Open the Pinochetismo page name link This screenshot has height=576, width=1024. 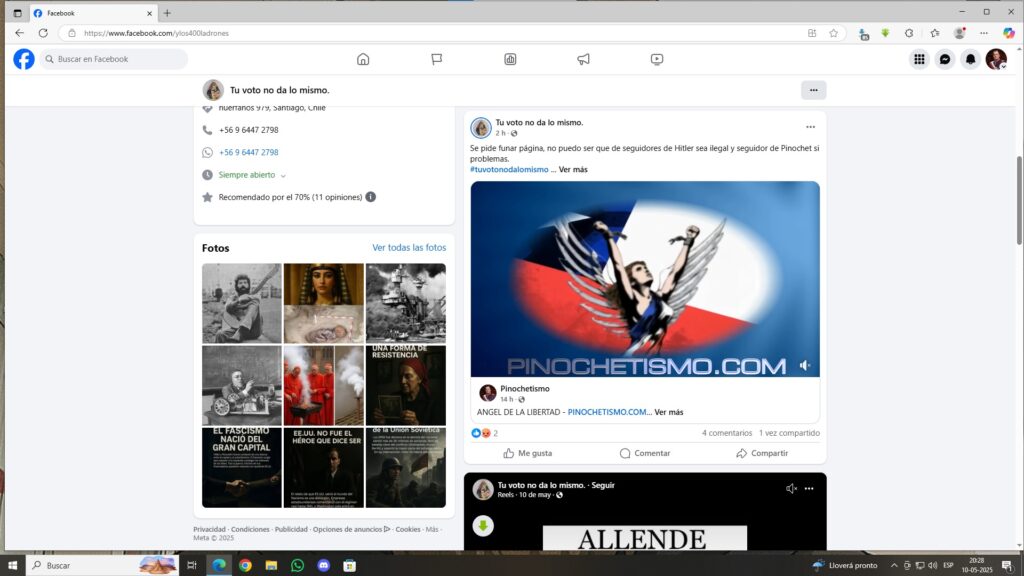(525, 389)
